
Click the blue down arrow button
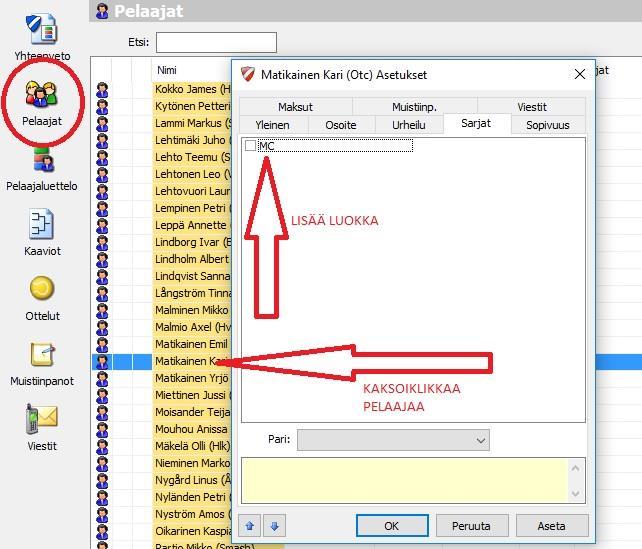click(x=274, y=526)
